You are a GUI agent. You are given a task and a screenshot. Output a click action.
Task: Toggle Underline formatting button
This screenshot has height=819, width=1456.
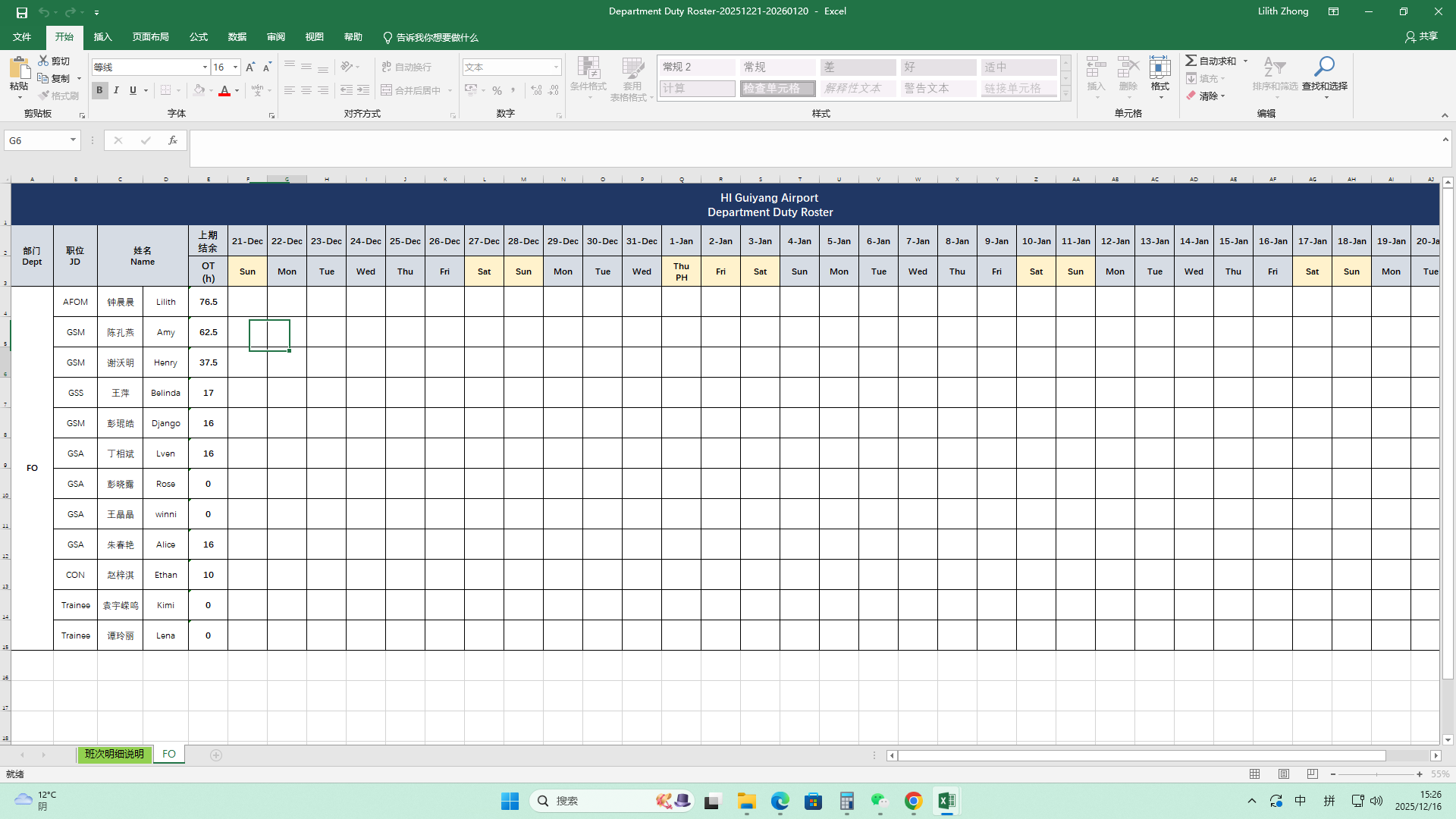[x=133, y=90]
